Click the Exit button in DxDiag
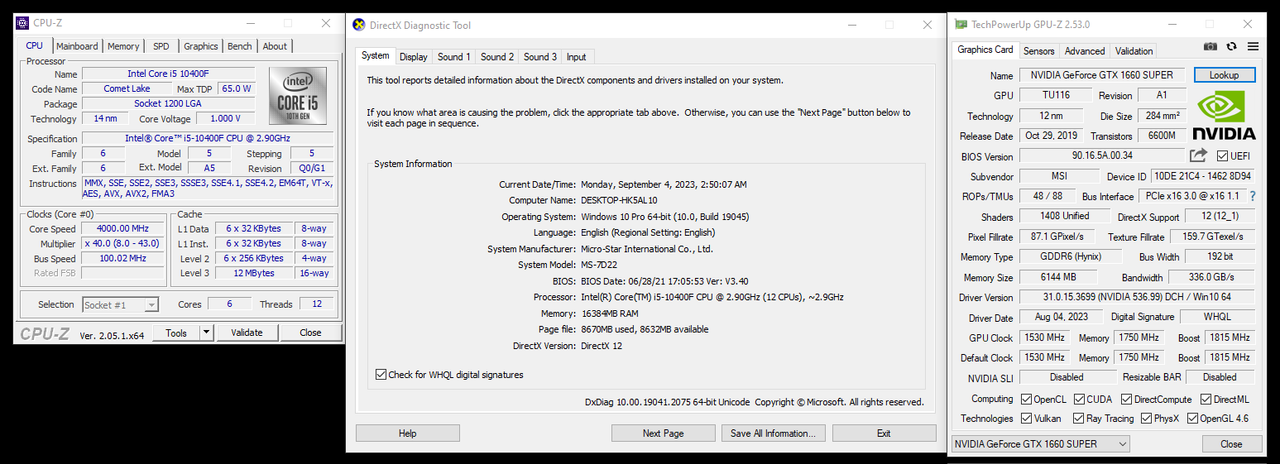This screenshot has width=1280, height=464. click(x=884, y=433)
